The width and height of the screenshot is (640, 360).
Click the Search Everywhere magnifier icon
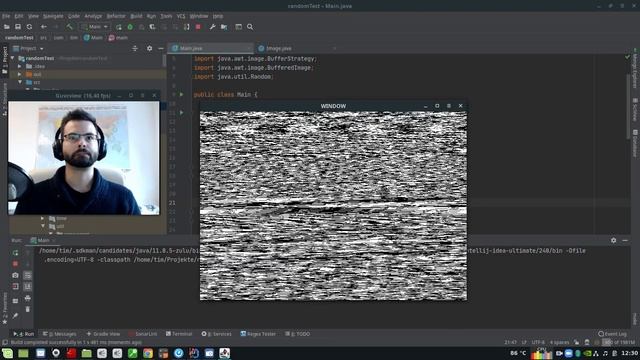point(250,27)
